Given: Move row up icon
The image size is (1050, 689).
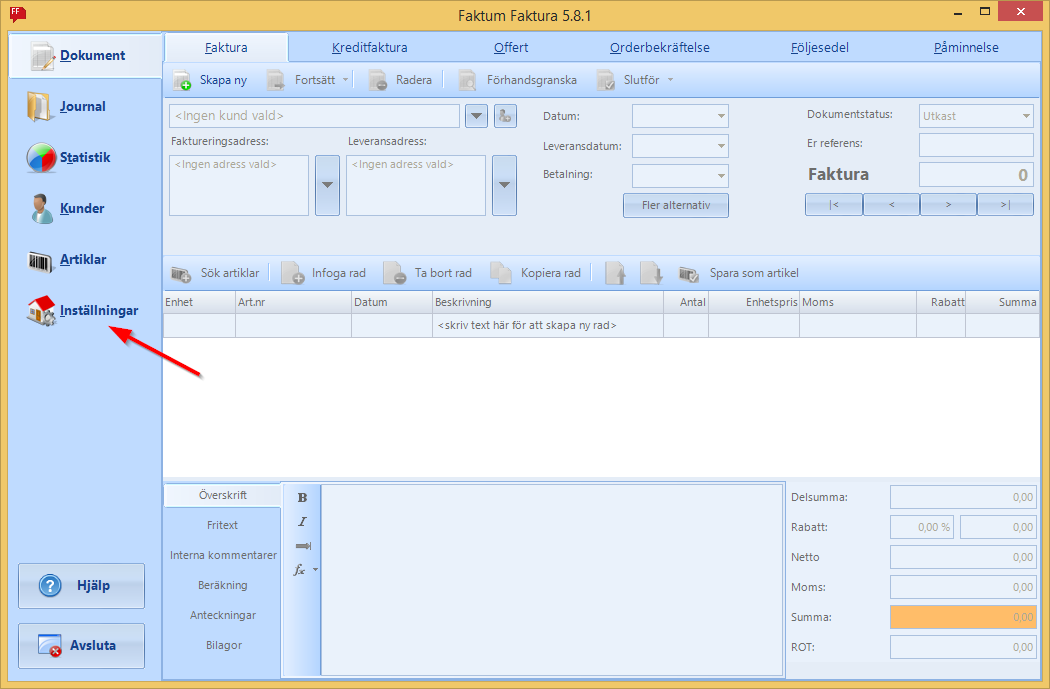Looking at the screenshot, I should point(615,273).
